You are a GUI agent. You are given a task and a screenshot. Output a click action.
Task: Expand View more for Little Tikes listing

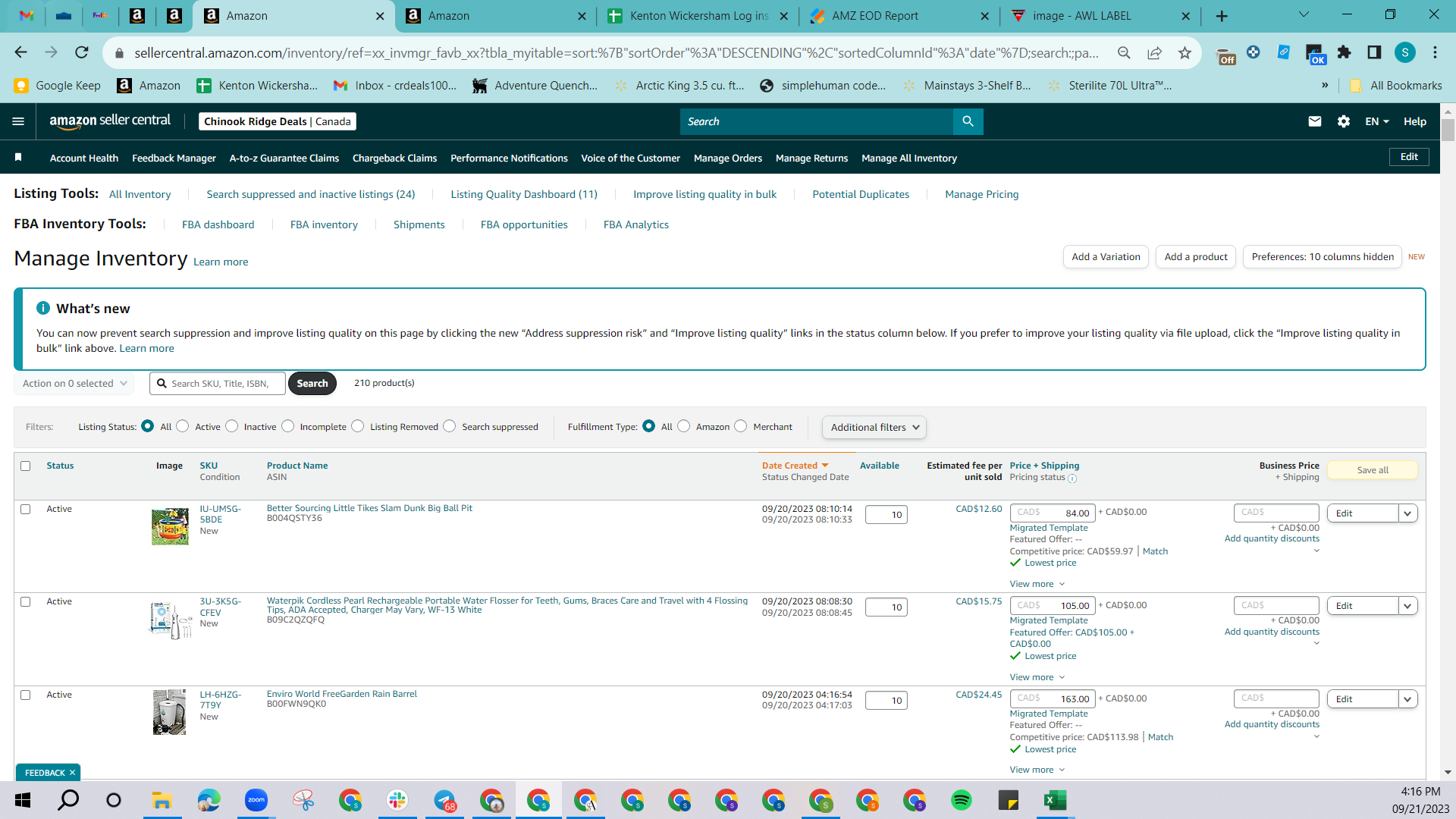click(x=1037, y=584)
